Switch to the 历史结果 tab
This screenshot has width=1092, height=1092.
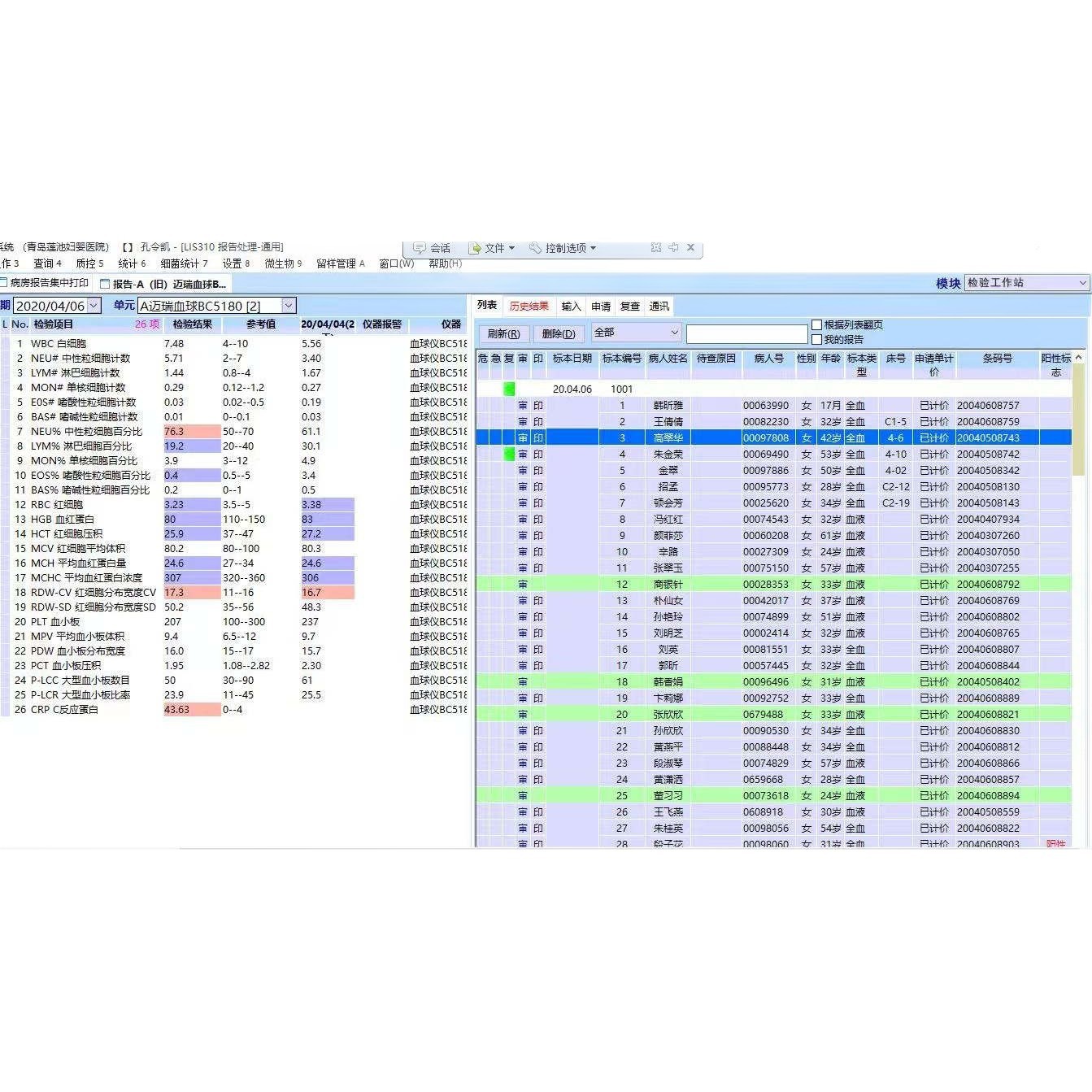[529, 306]
